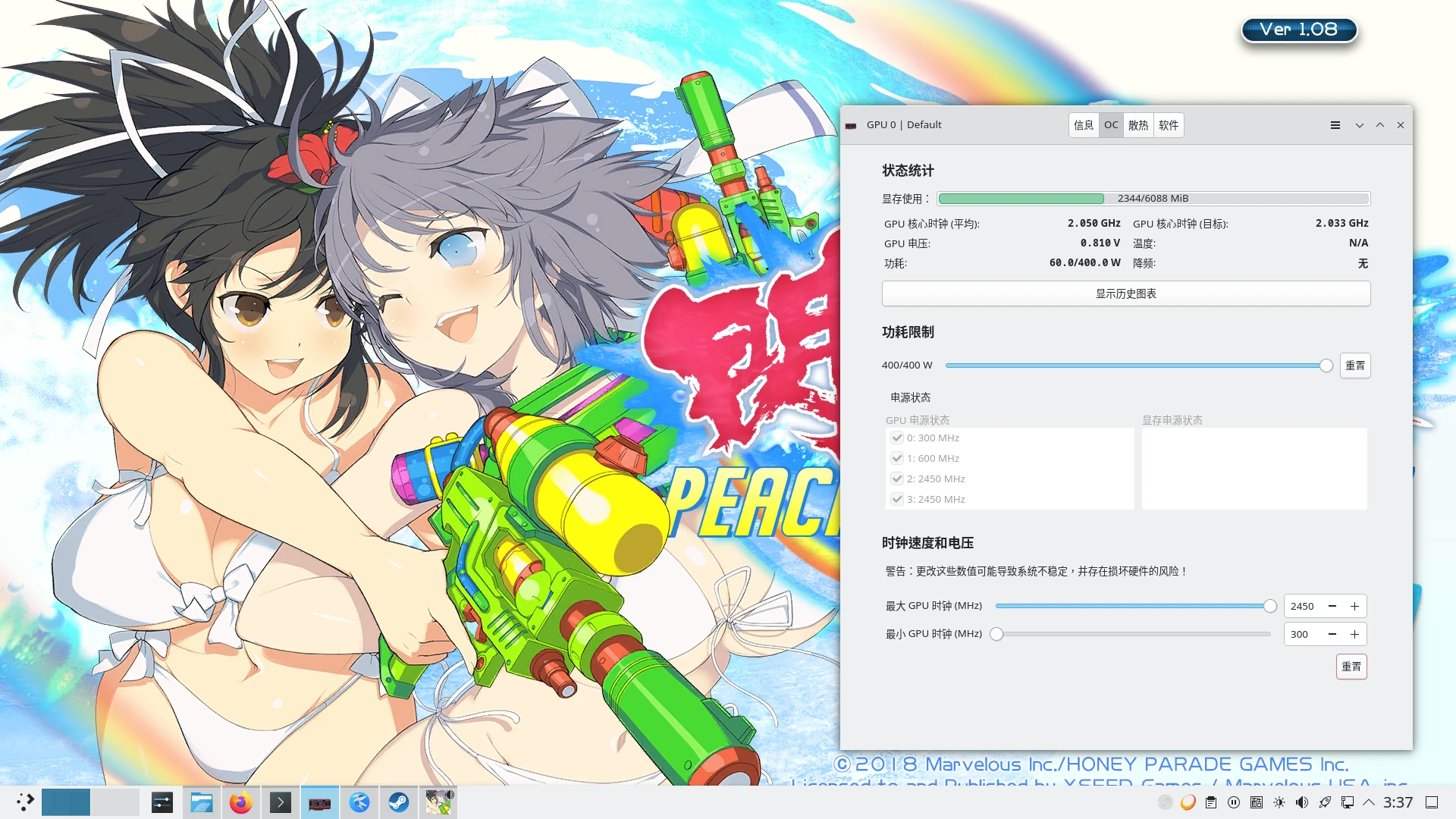The width and height of the screenshot is (1456, 819).
Task: Reset the power limit with 重置
Action: pos(1354,366)
